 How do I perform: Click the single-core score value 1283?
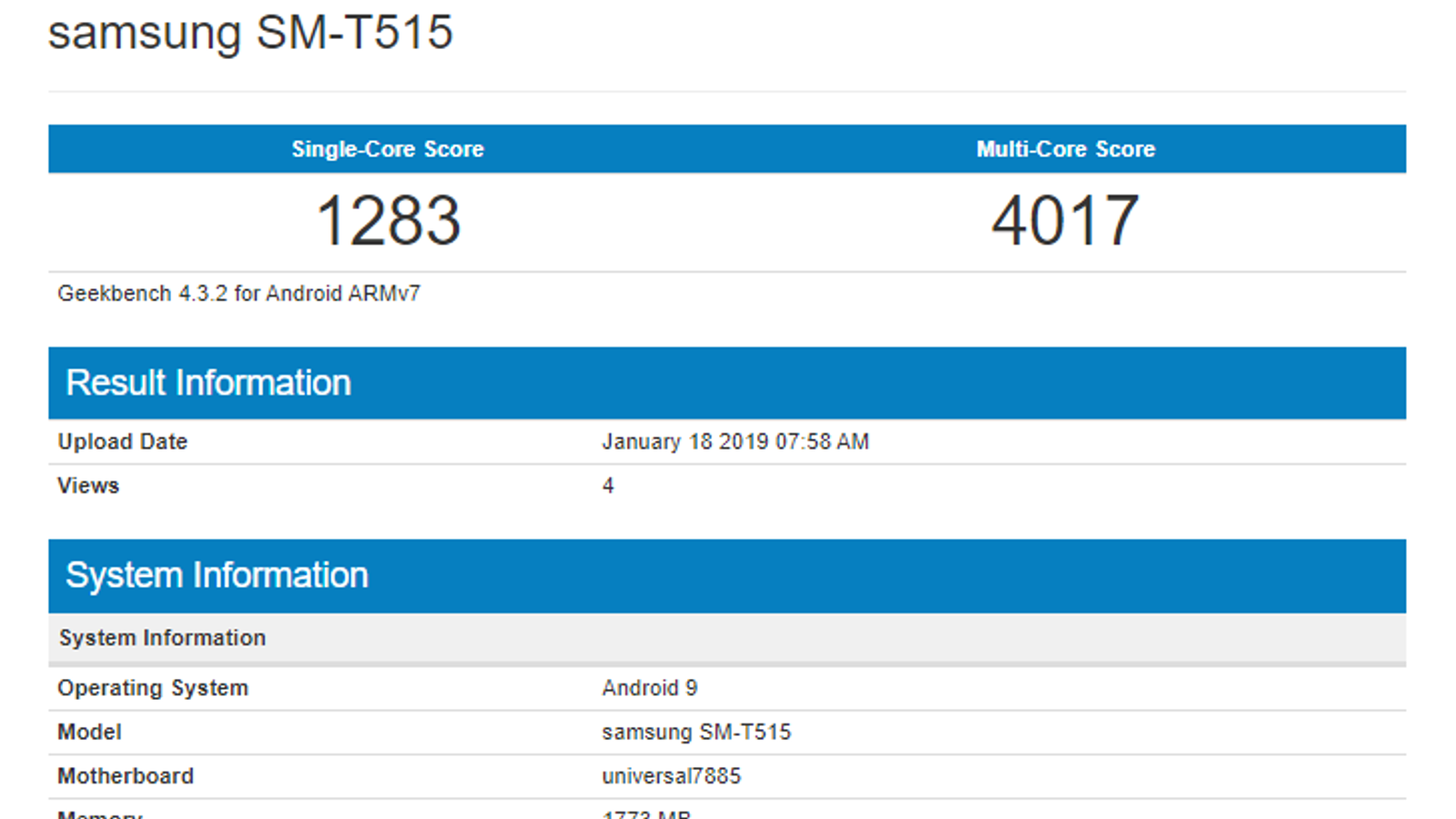[x=388, y=221]
